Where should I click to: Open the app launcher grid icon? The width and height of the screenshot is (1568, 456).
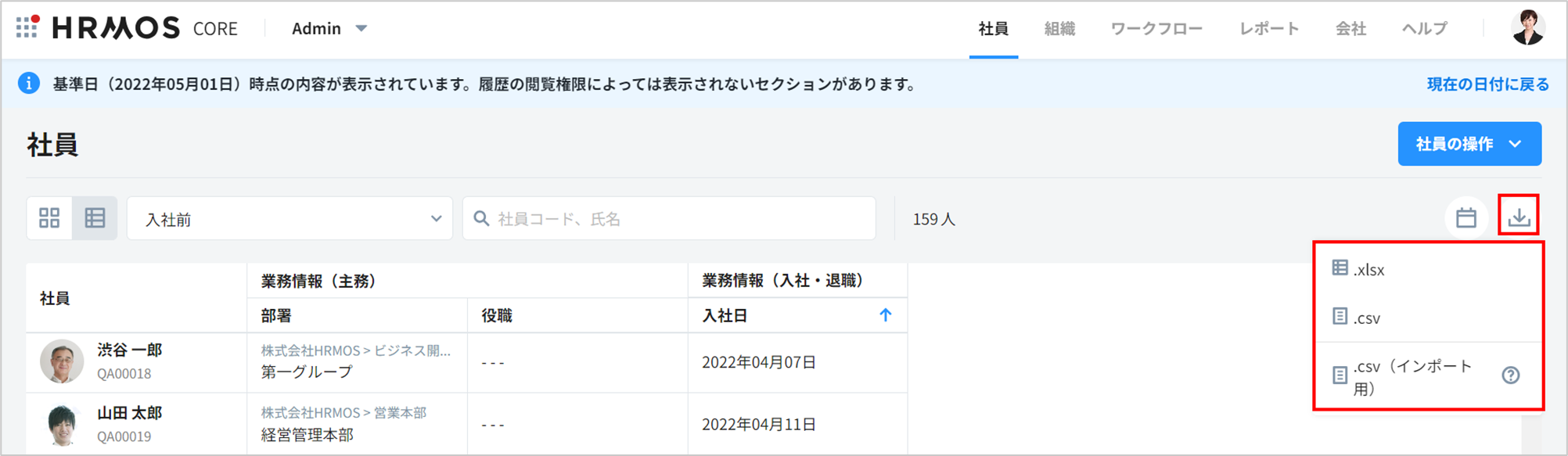[x=27, y=27]
